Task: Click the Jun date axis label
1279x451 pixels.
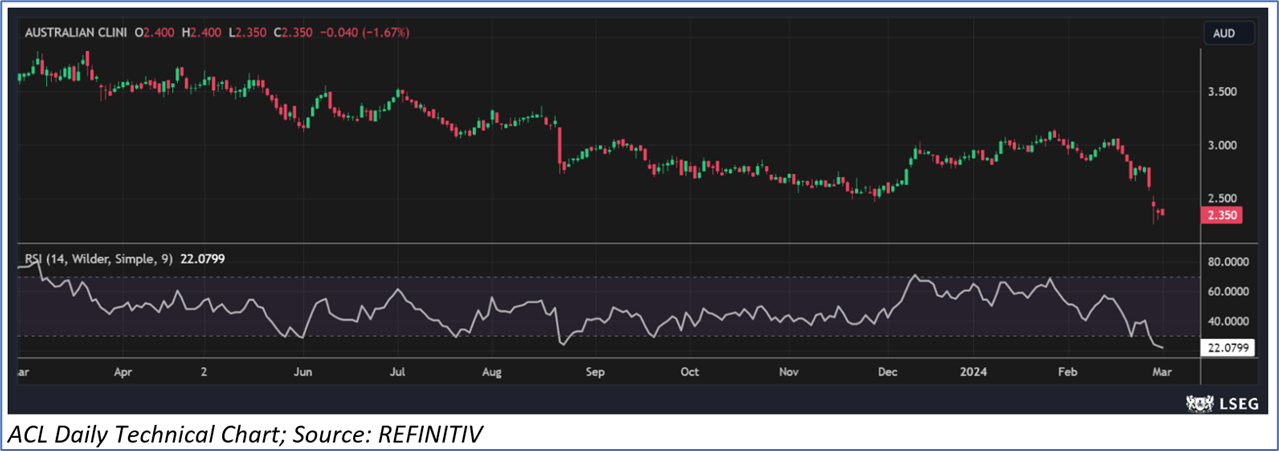Action: pyautogui.click(x=304, y=372)
